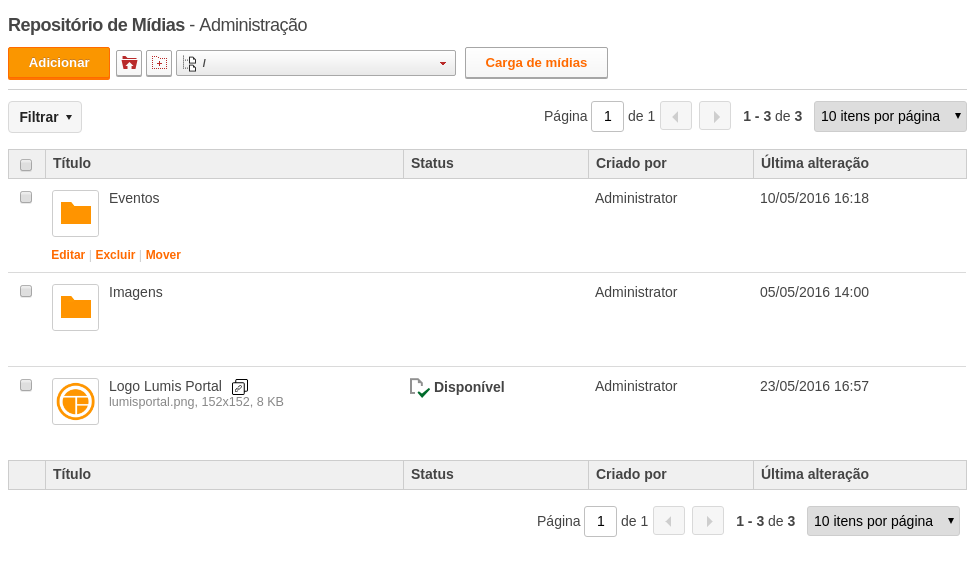This screenshot has width=975, height=566.
Task: Open the Imagens folder icon
Action: [x=75, y=307]
